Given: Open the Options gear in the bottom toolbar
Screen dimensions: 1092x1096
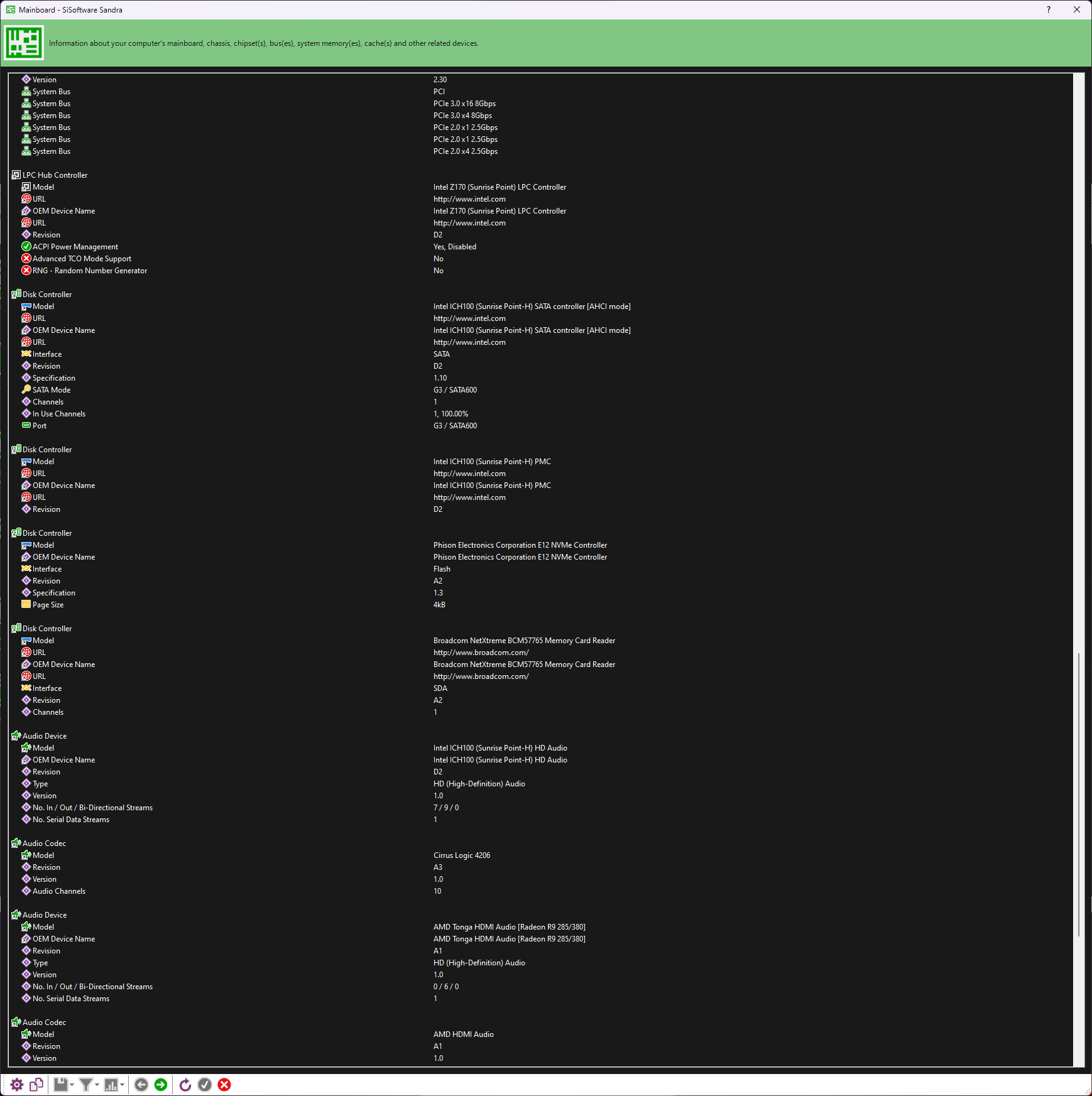Looking at the screenshot, I should [x=17, y=1085].
